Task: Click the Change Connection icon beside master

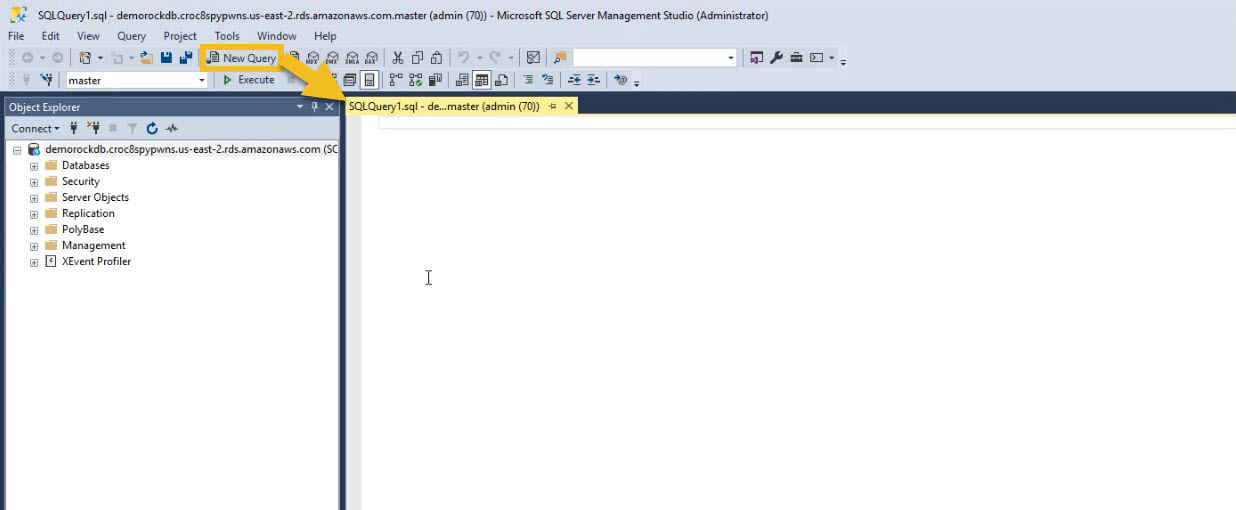Action: coord(47,80)
